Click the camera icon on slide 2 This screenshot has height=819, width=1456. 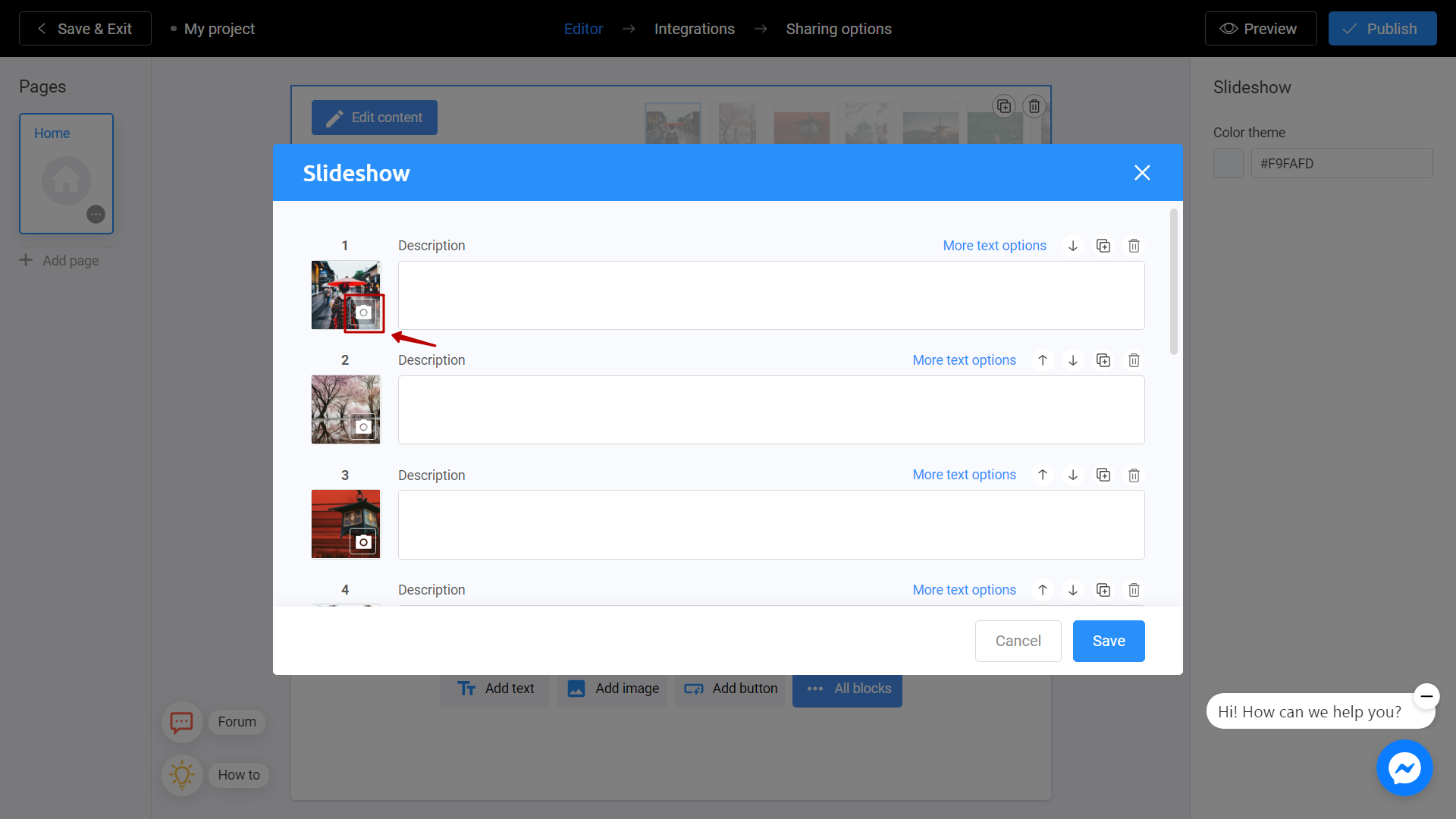click(x=362, y=427)
